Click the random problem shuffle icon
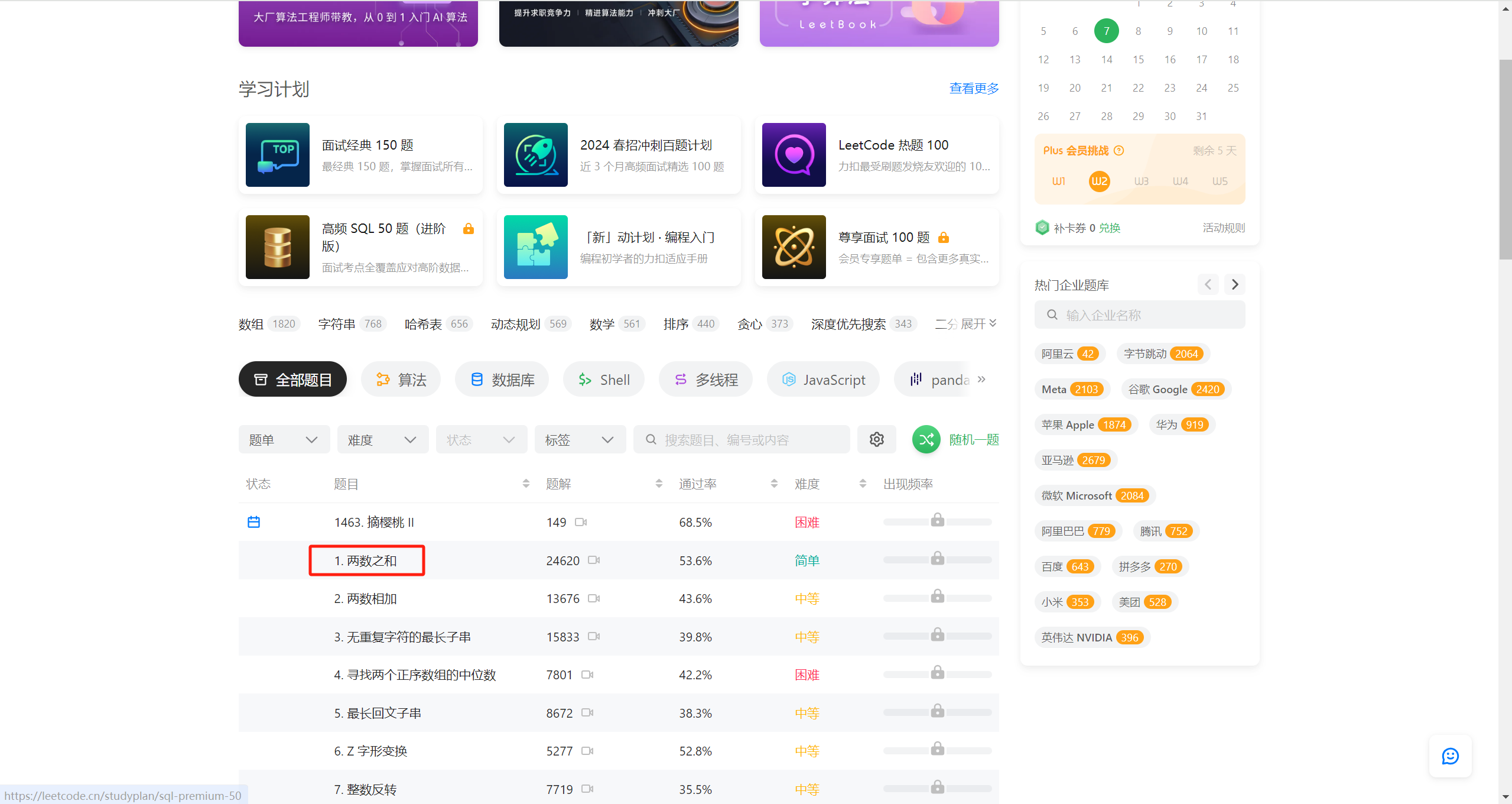The image size is (1512, 804). pos(926,439)
